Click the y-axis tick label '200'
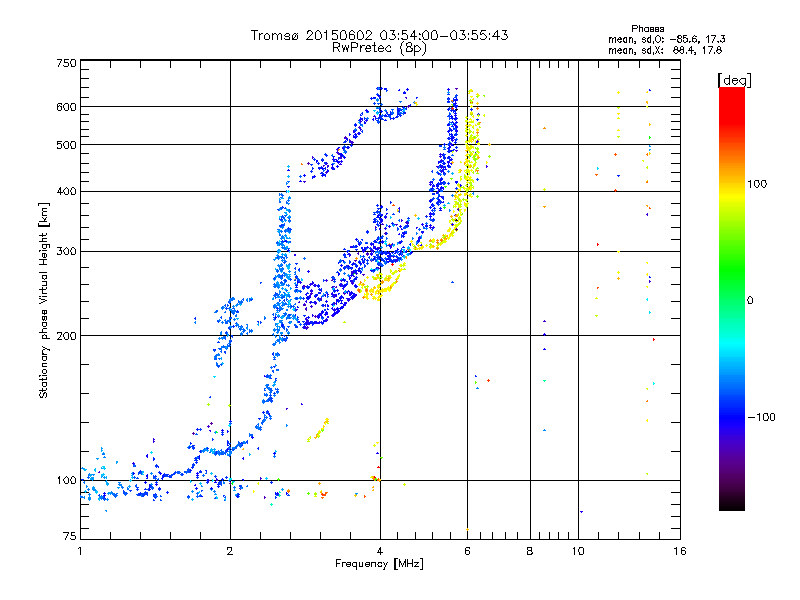The height and width of the screenshot is (600, 800). click(x=66, y=336)
